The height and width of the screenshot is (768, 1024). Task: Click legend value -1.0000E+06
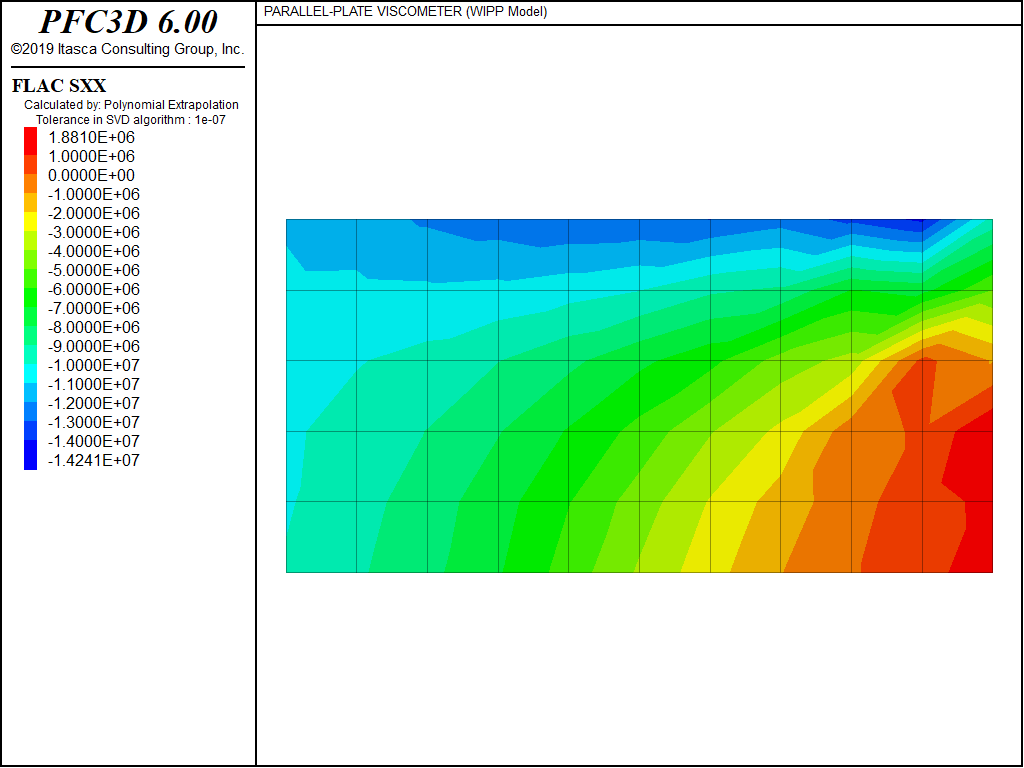pyautogui.click(x=93, y=194)
